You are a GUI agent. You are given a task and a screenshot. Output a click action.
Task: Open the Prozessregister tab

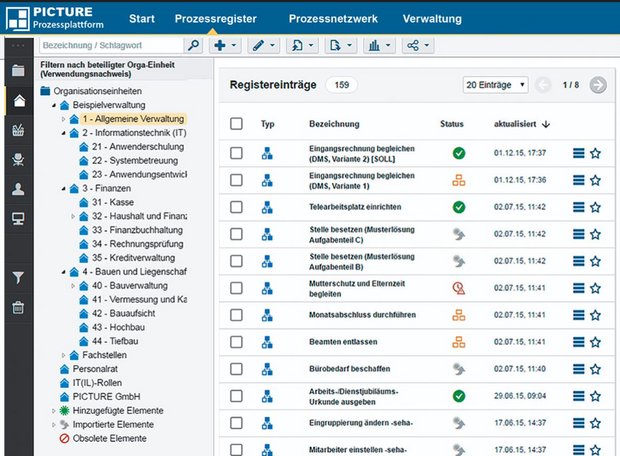[215, 19]
